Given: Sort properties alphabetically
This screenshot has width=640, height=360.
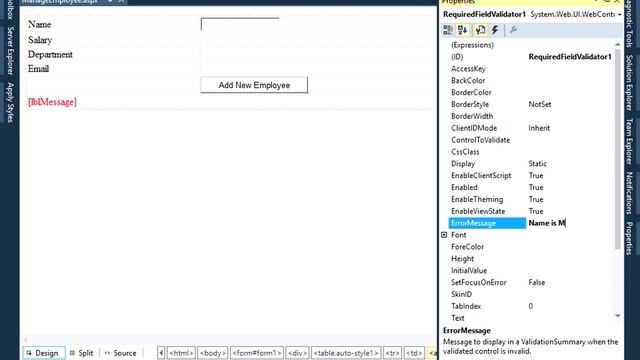Looking at the screenshot, I should (463, 30).
